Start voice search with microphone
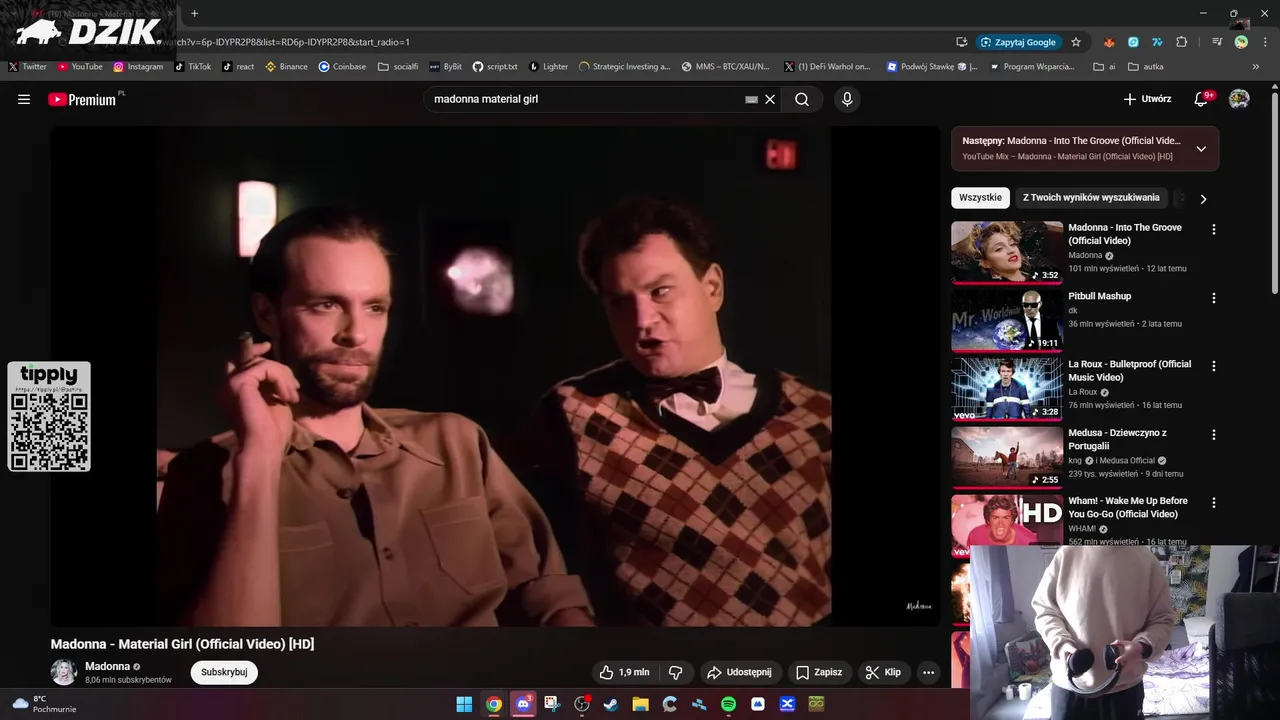Image resolution: width=1280 pixels, height=720 pixels. [x=847, y=99]
